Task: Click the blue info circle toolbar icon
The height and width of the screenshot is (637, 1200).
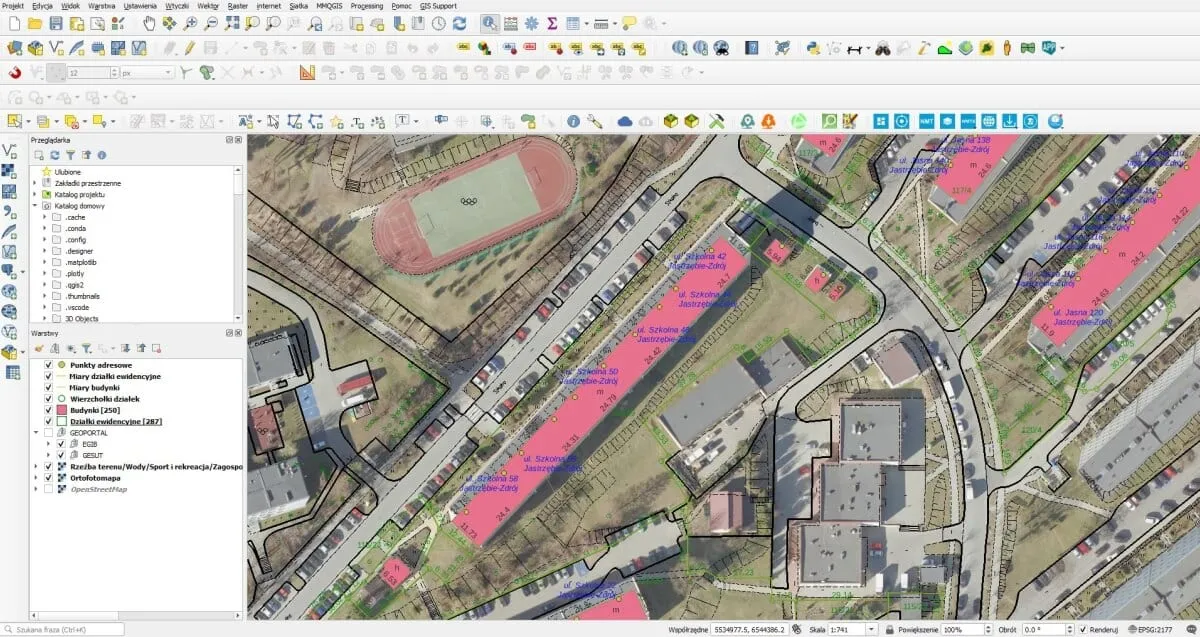Action: 573,120
